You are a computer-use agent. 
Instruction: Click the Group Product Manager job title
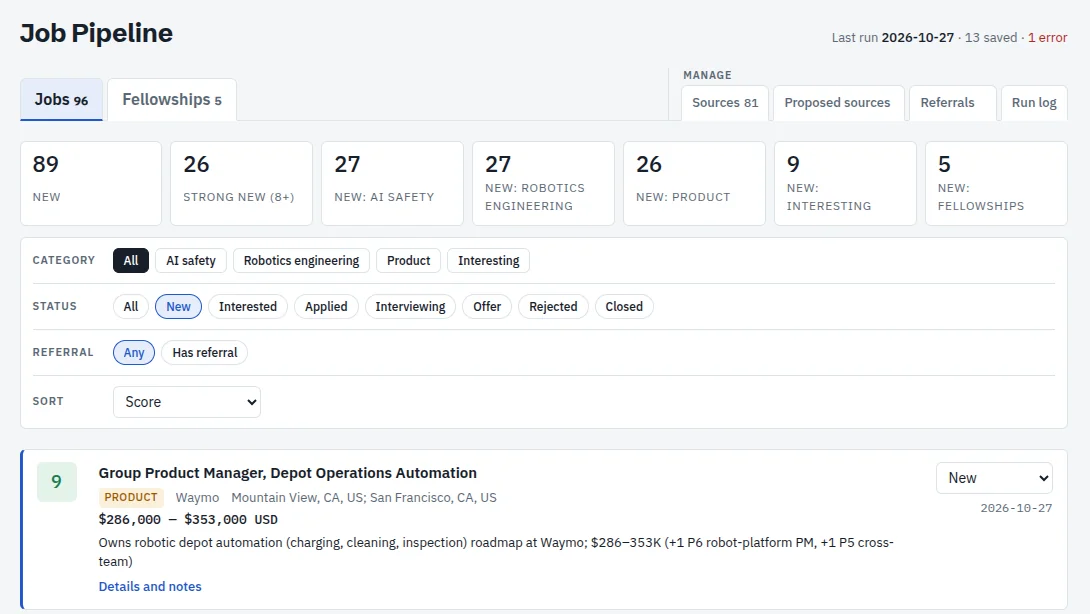288,473
